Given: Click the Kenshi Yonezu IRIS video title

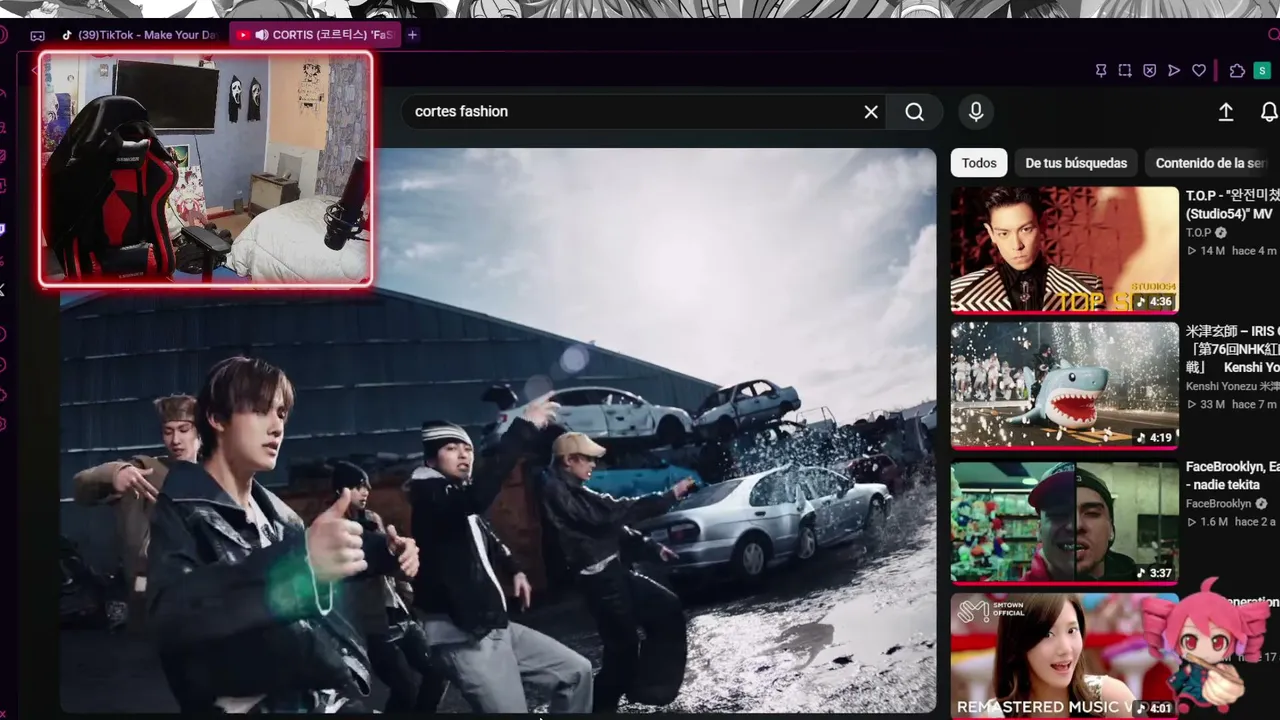Looking at the screenshot, I should click(x=1232, y=350).
